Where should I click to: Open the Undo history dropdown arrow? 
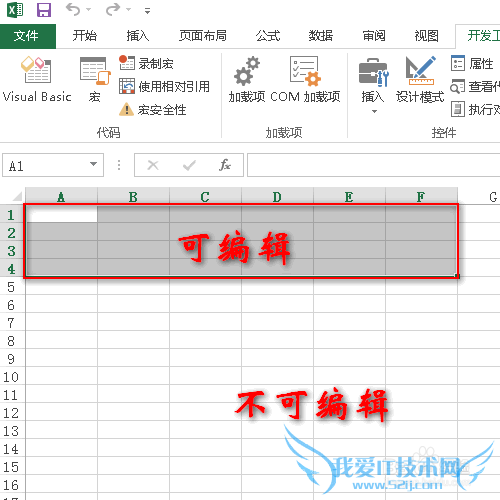89,10
